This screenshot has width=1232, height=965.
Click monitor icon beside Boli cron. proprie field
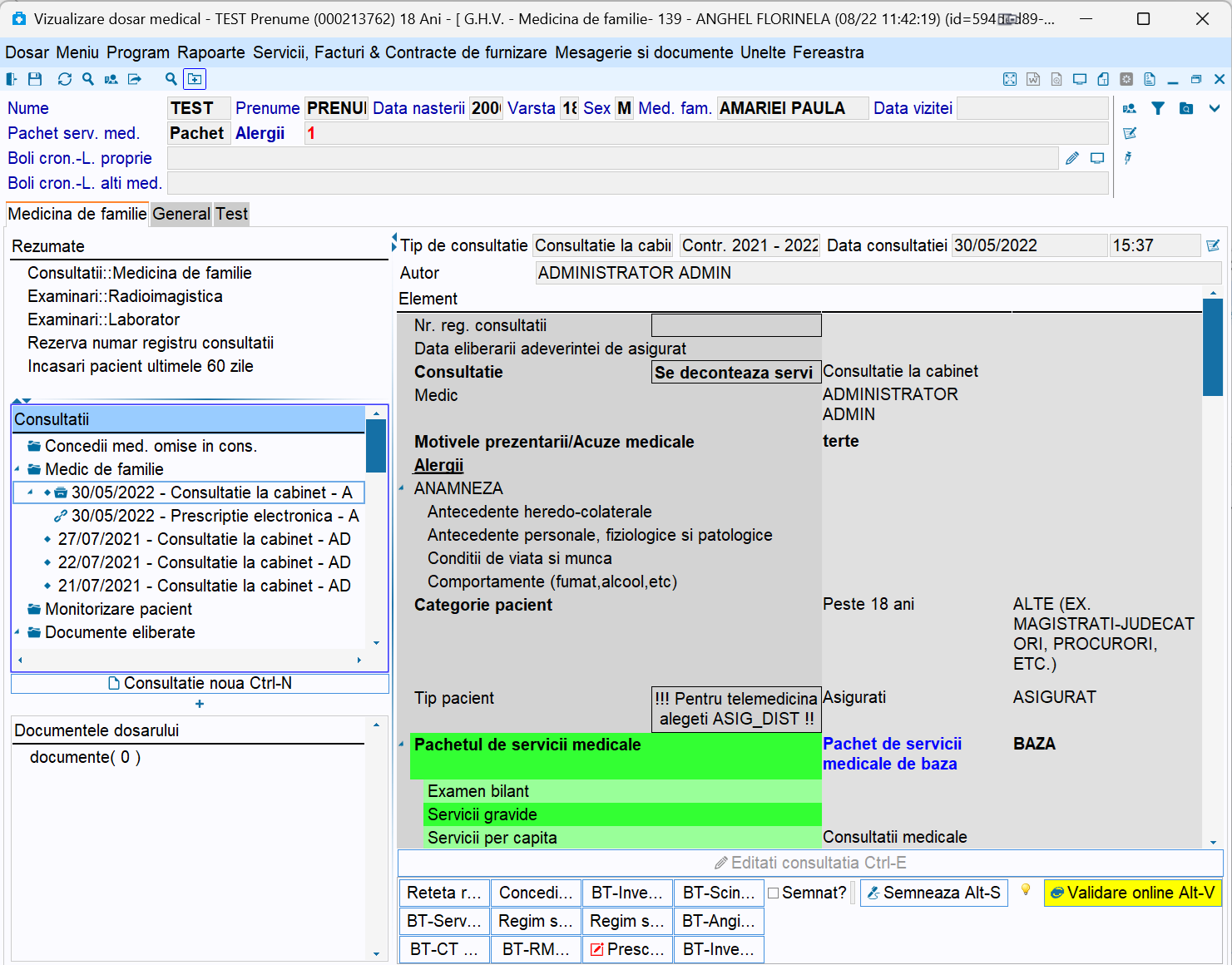coord(1097,158)
